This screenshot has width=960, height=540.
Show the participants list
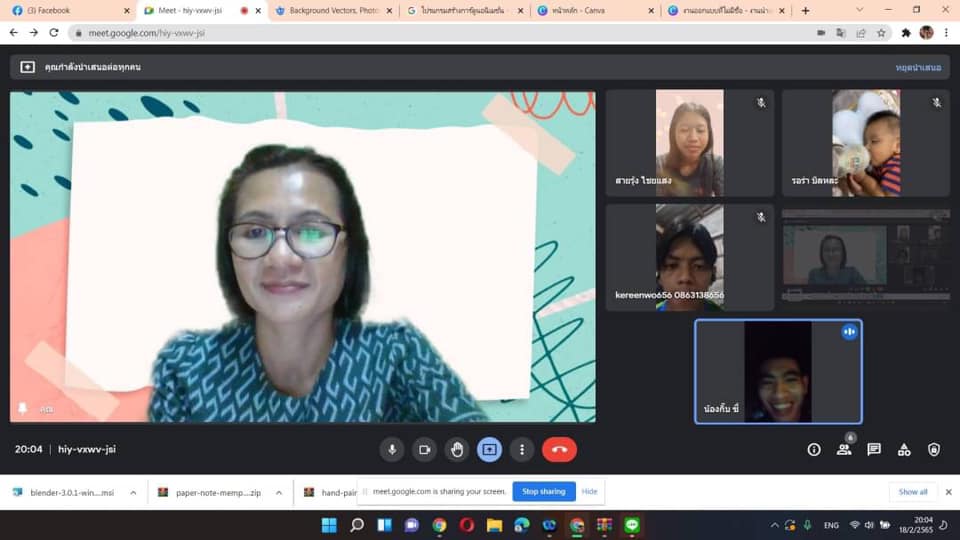(x=844, y=450)
